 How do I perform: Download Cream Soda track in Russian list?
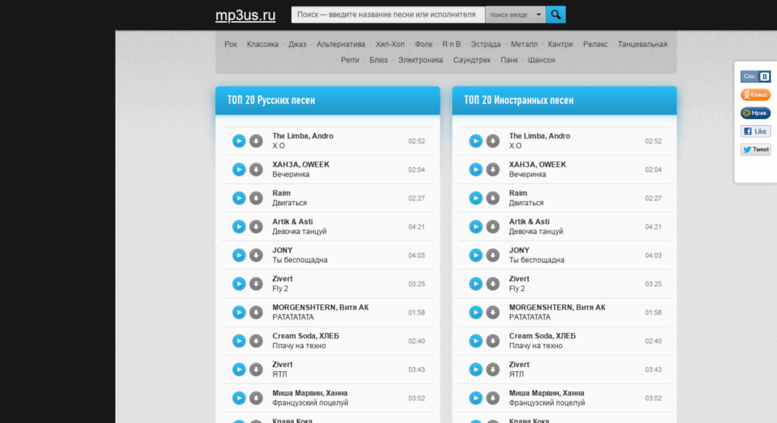(256, 341)
